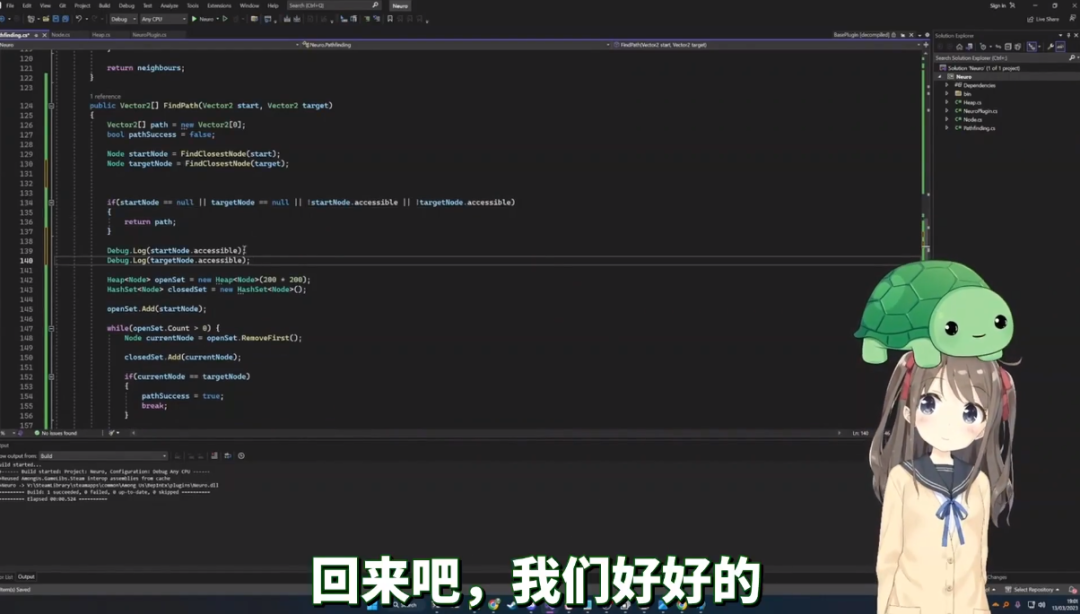1080x614 pixels.
Task: Click the Live Share button
Action: tap(1043, 19)
